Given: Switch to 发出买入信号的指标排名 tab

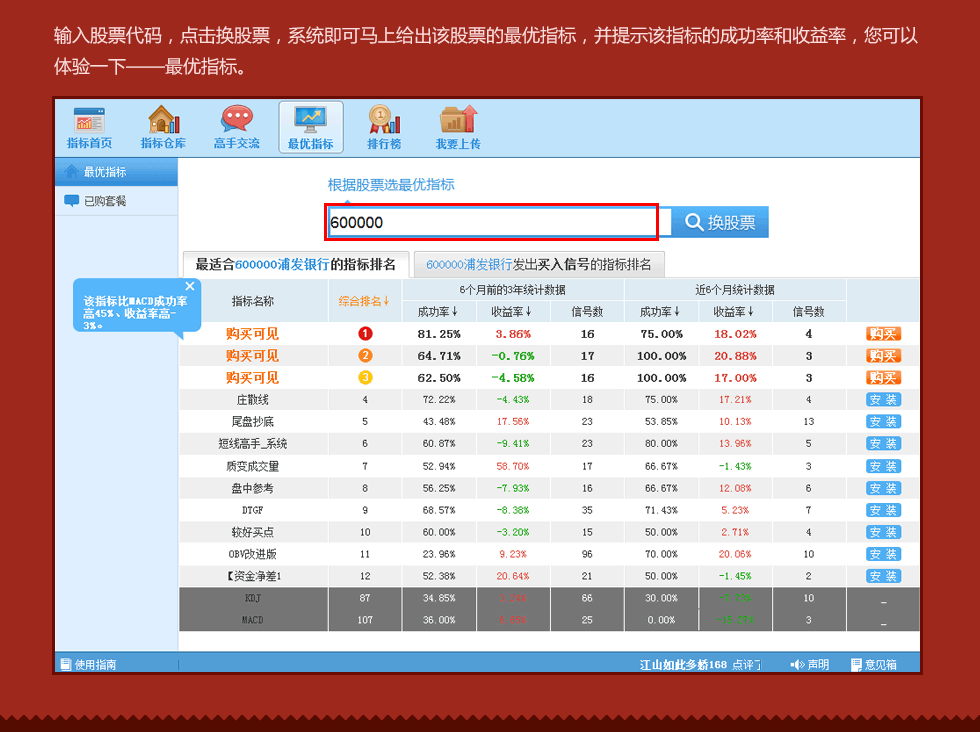Looking at the screenshot, I should [x=539, y=265].
